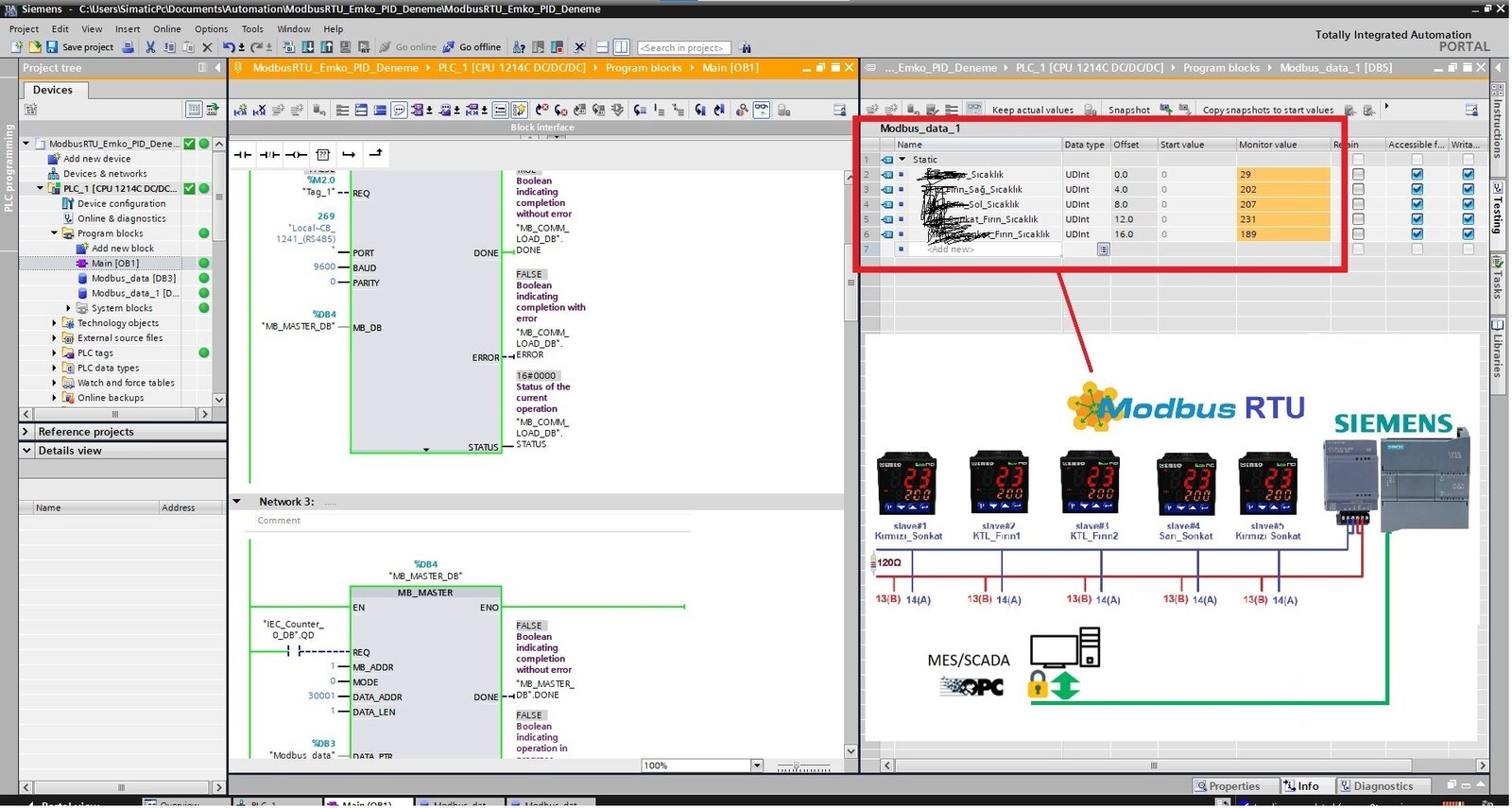
Task: Undo the last action
Action: click(x=229, y=47)
